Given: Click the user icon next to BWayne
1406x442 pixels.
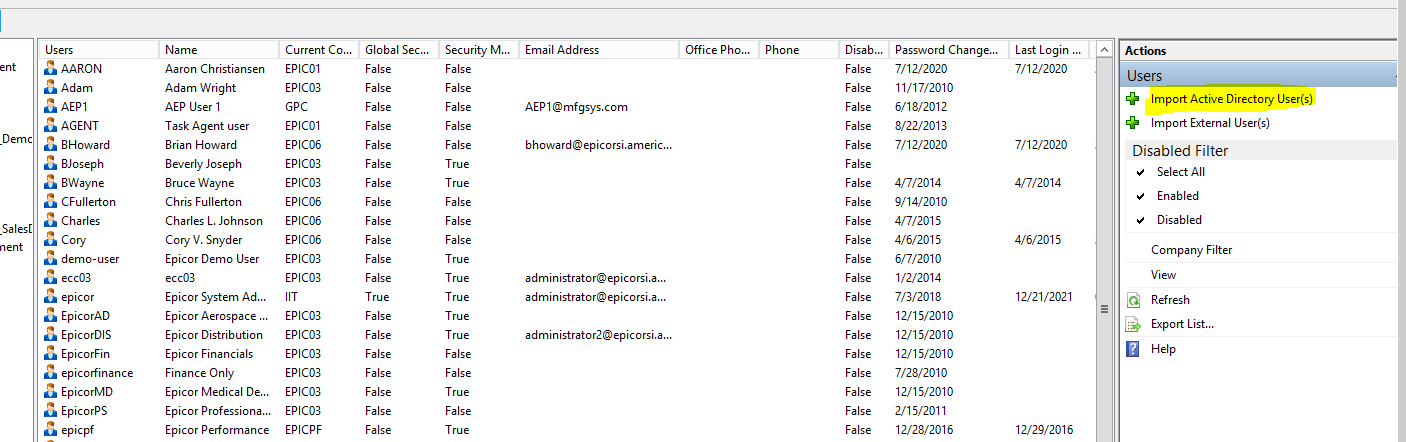Looking at the screenshot, I should click(50, 183).
